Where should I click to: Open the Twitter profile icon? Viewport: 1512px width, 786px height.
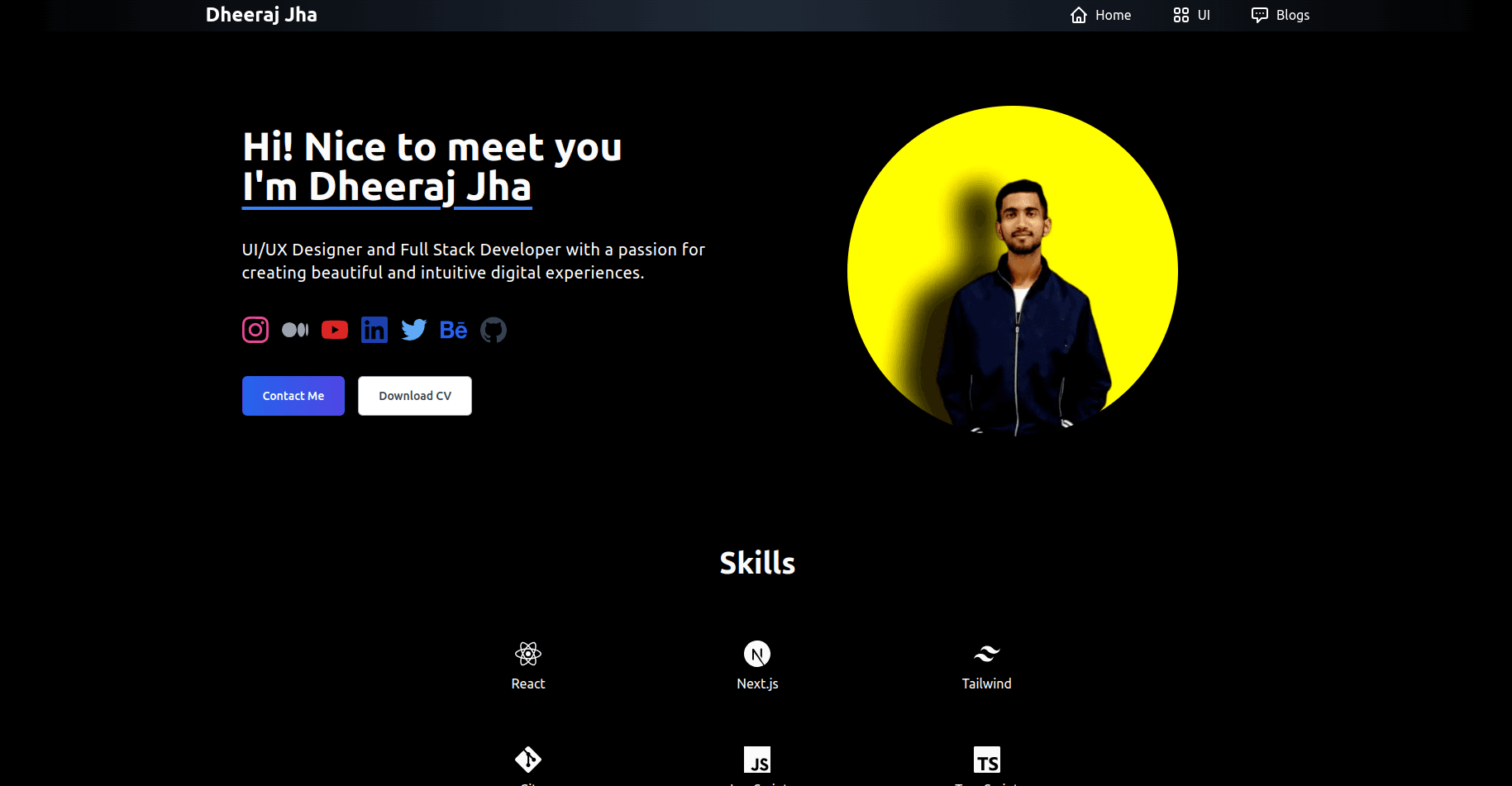[414, 330]
